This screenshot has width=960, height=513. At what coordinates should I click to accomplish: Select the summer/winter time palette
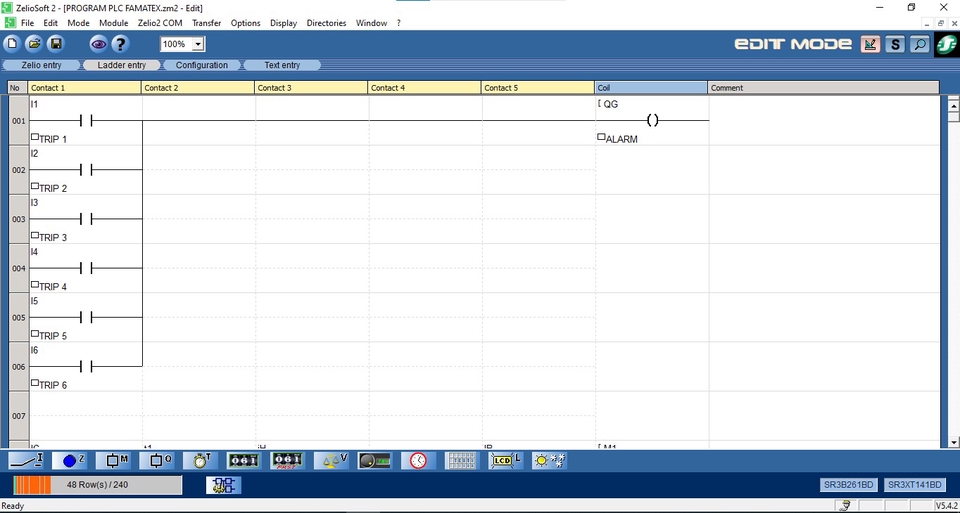pyautogui.click(x=549, y=460)
